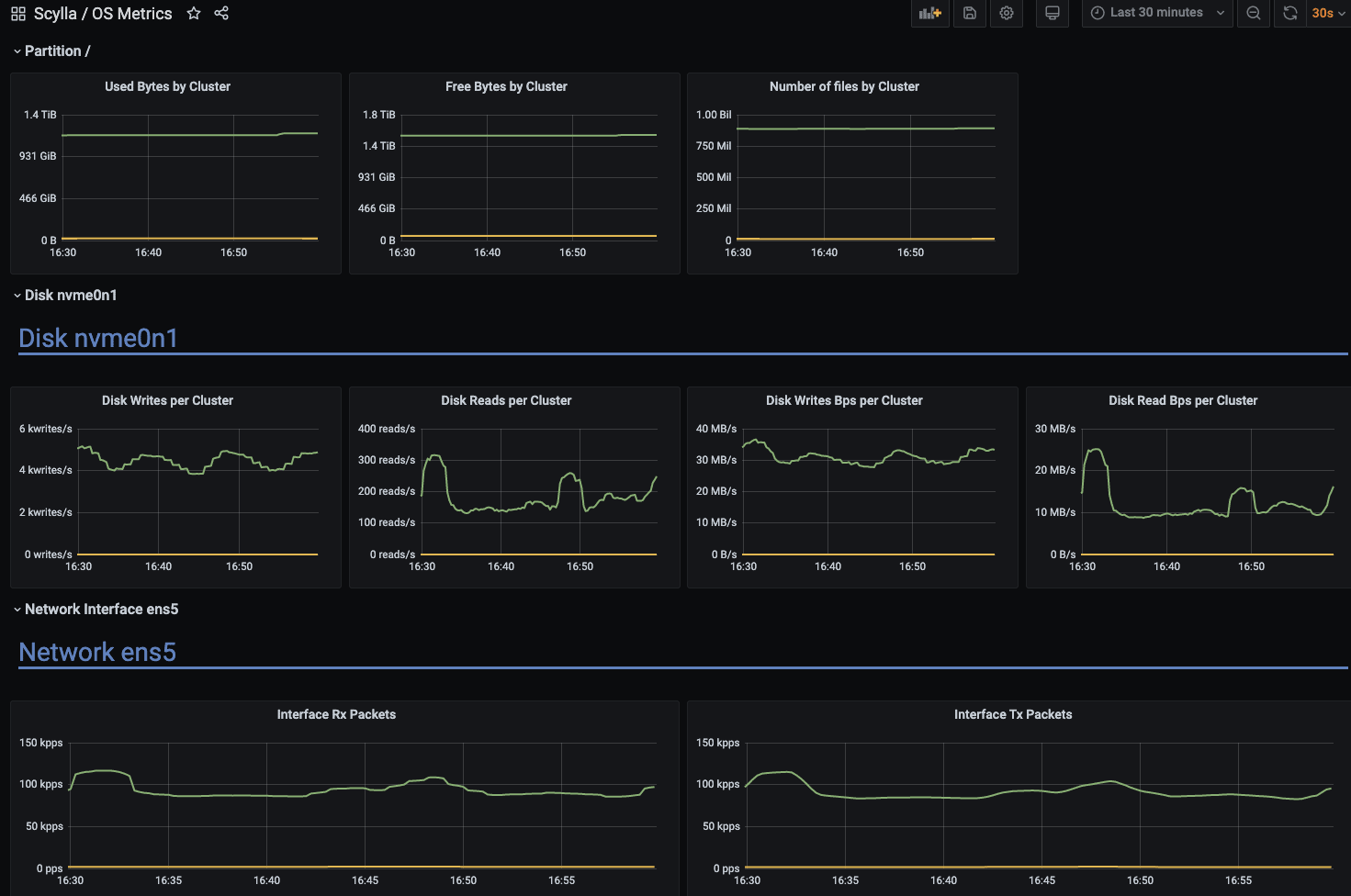The width and height of the screenshot is (1351, 896).
Task: Open the Last 30 minutes time picker
Action: coord(1156,13)
